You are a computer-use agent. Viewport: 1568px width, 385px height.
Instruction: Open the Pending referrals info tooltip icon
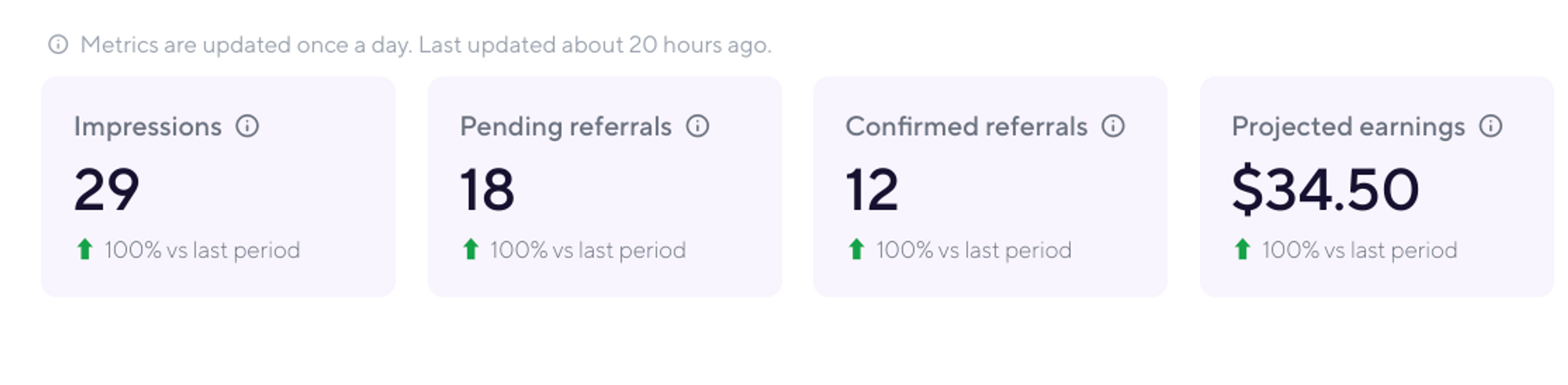tap(697, 126)
